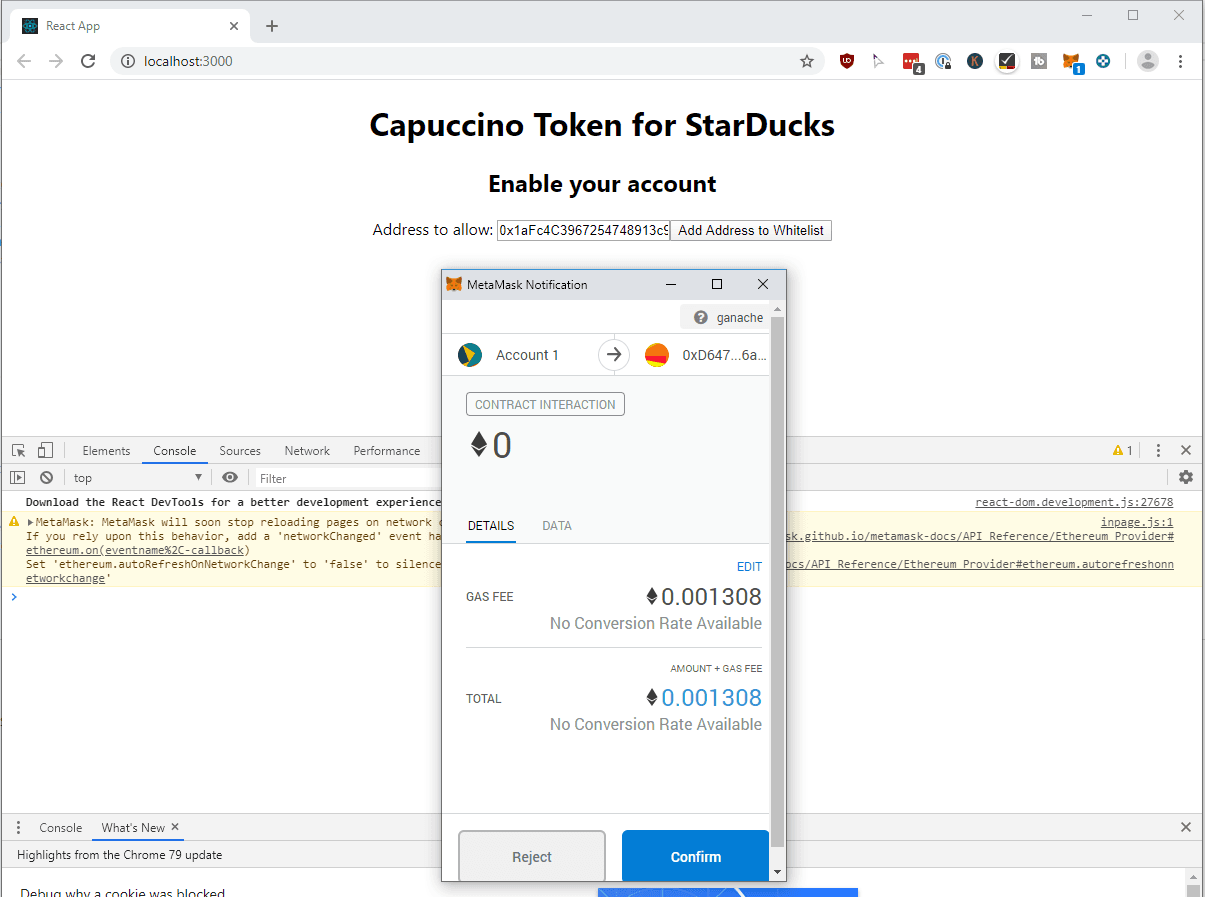Select the DATA tab in MetaMask
This screenshot has height=897, width=1205.
557,526
